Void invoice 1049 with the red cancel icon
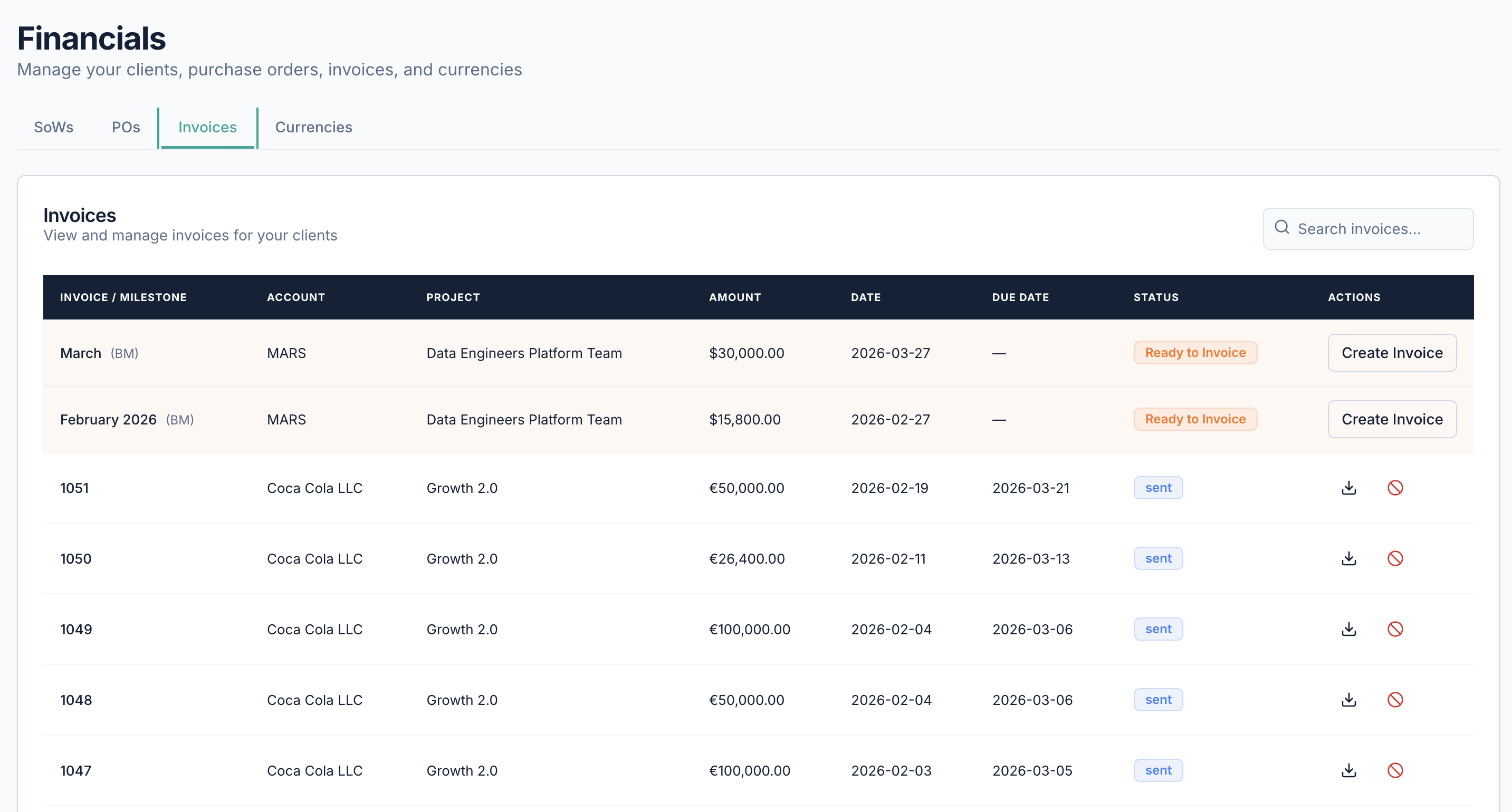This screenshot has width=1512, height=812. [x=1395, y=629]
